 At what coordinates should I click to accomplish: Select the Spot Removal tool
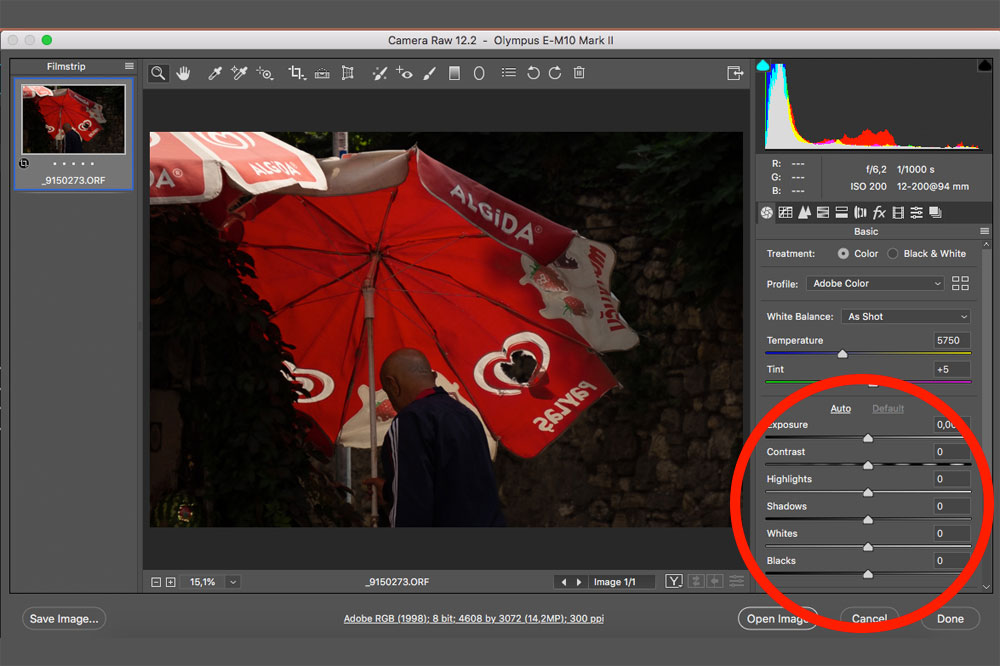[x=380, y=73]
